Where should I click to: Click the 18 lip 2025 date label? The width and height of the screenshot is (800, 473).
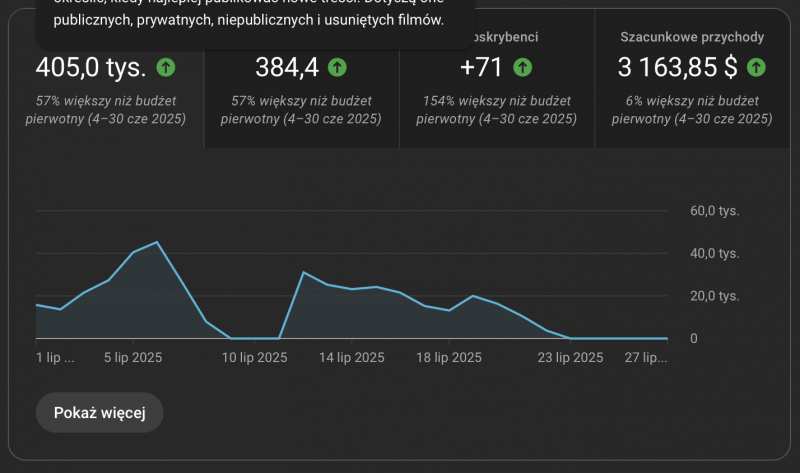449,357
